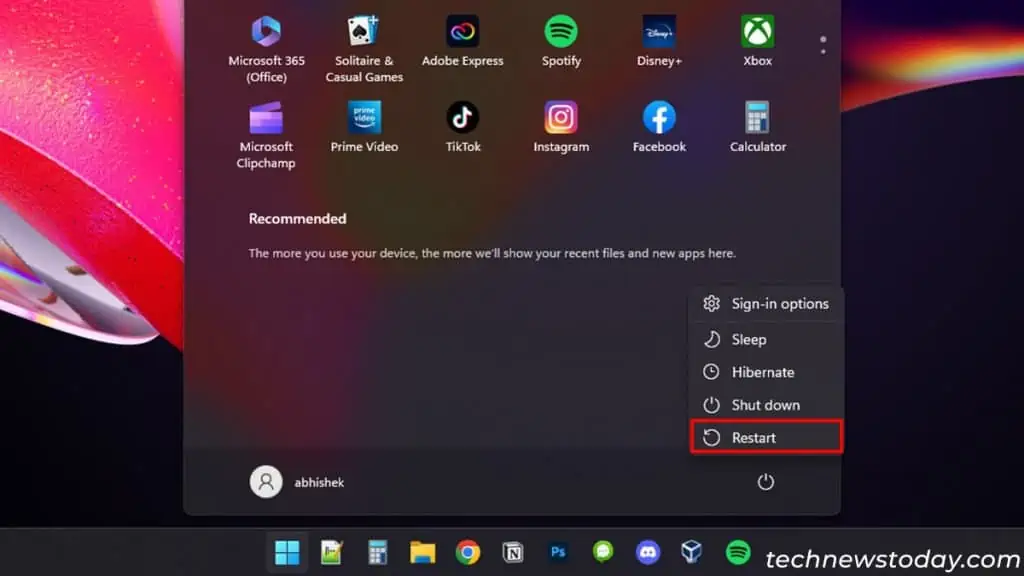The image size is (1024, 576).
Task: Choose Sleep from power menu
Action: click(x=766, y=340)
